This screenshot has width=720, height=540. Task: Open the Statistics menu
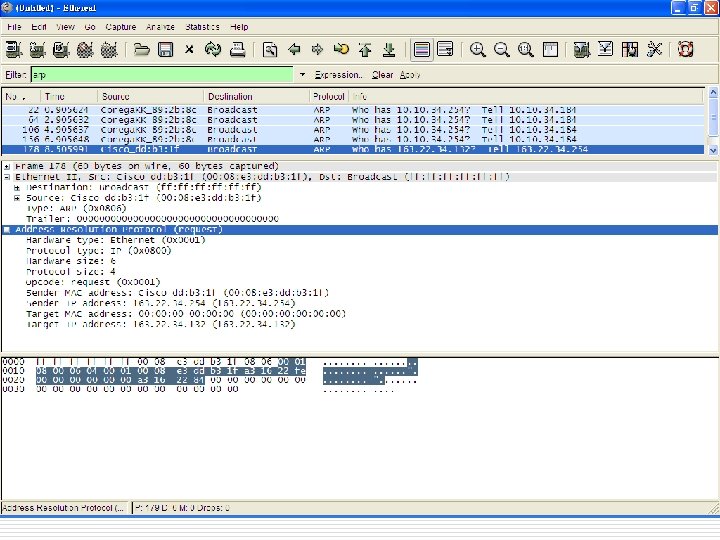pos(202,27)
